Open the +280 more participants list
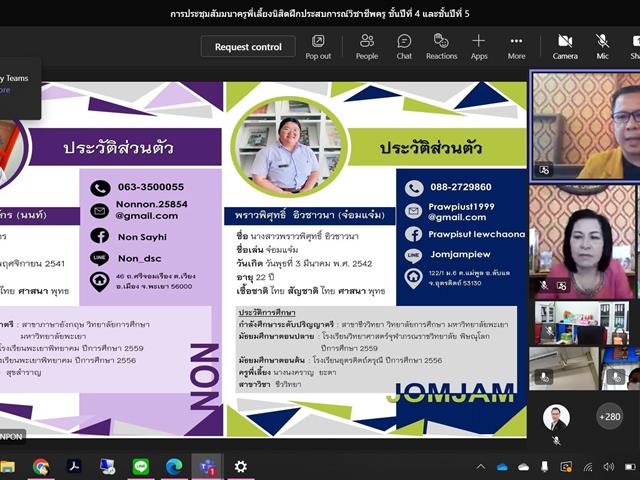Viewport: 640px width, 480px height. (609, 417)
